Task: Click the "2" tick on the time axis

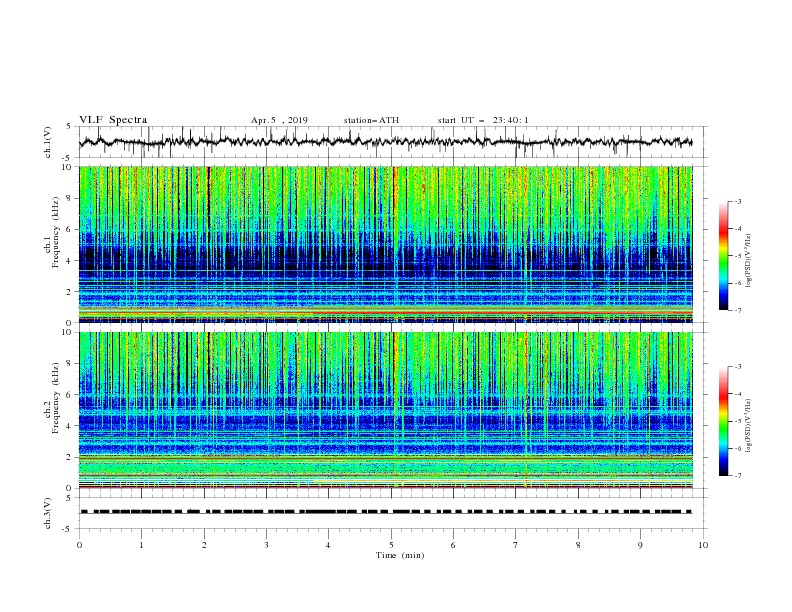Action: click(204, 545)
